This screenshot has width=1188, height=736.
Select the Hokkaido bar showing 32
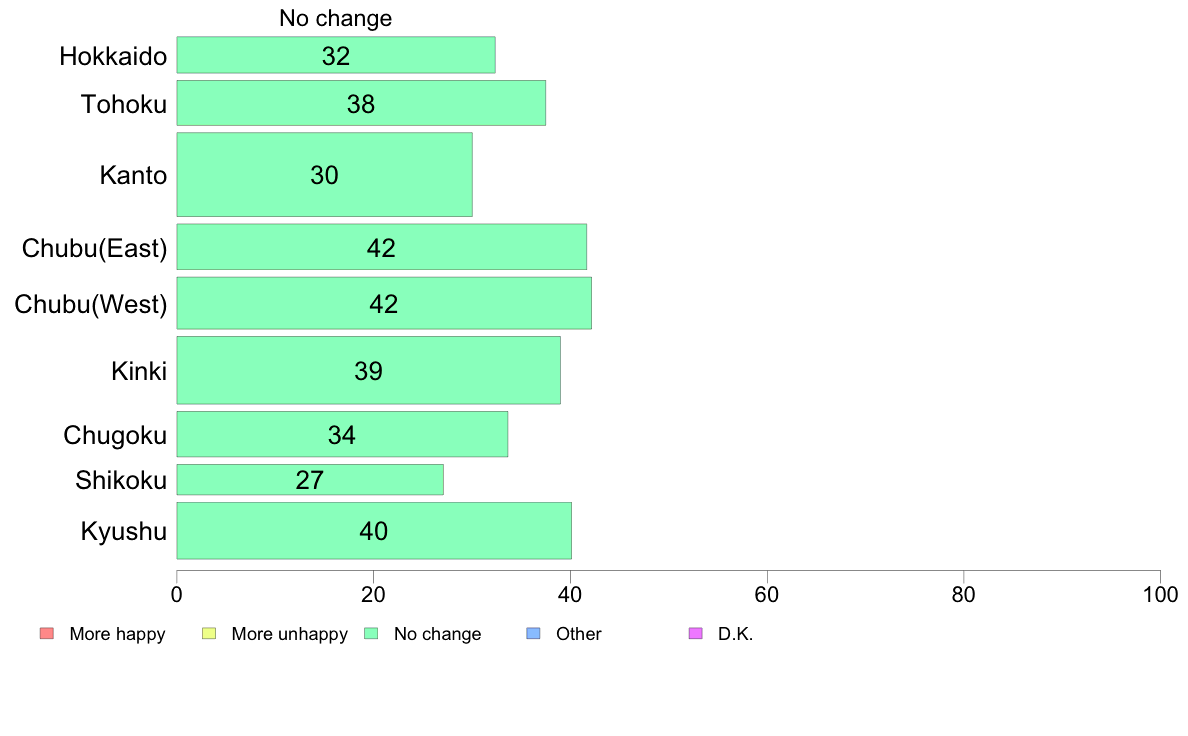336,55
